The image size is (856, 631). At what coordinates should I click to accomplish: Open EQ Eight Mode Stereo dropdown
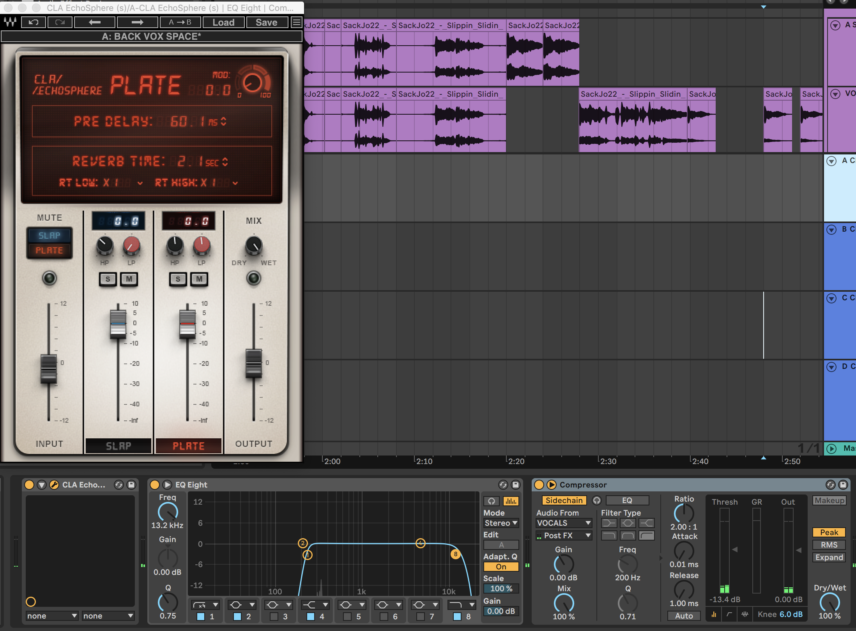(x=501, y=523)
